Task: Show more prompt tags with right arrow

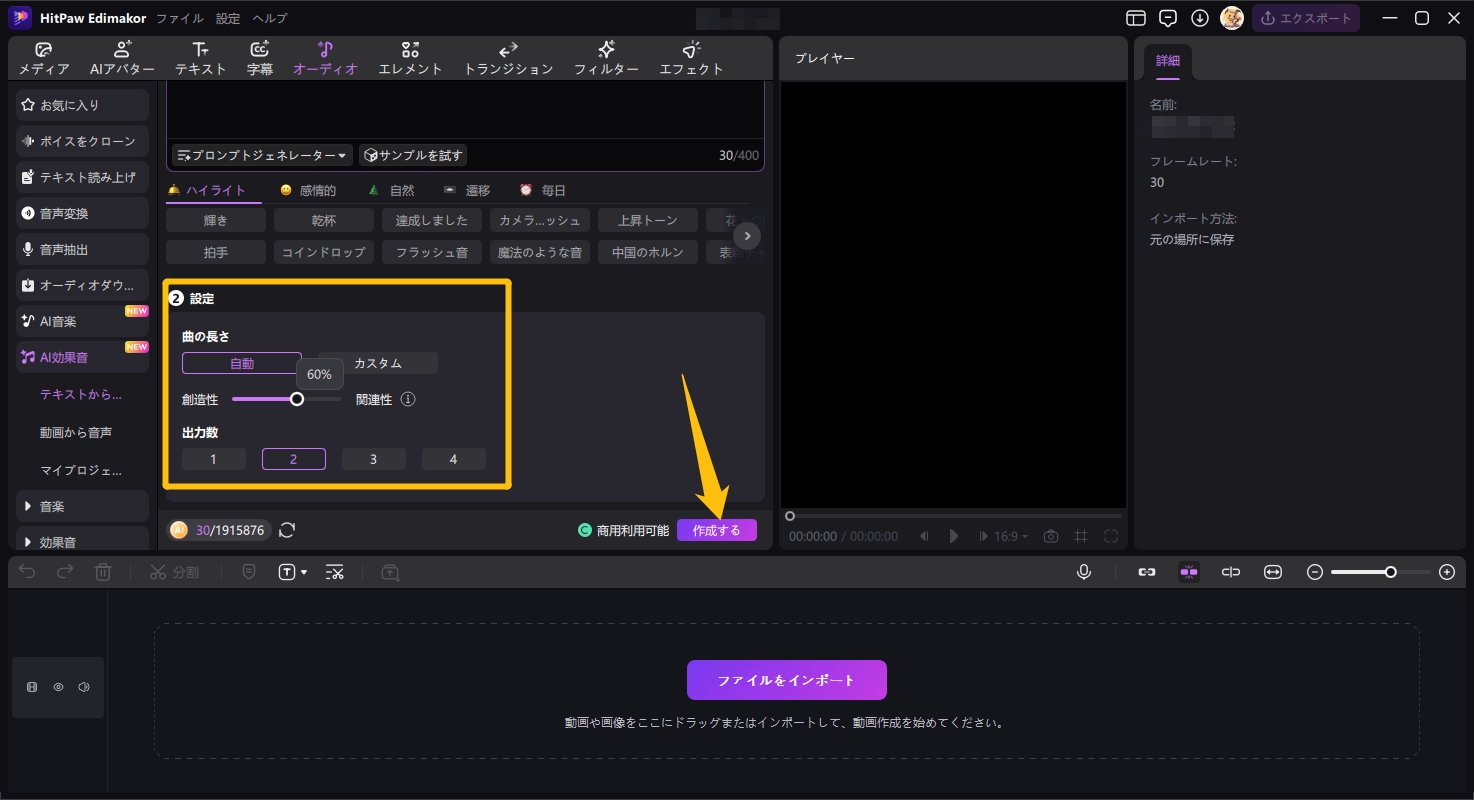Action: click(747, 236)
